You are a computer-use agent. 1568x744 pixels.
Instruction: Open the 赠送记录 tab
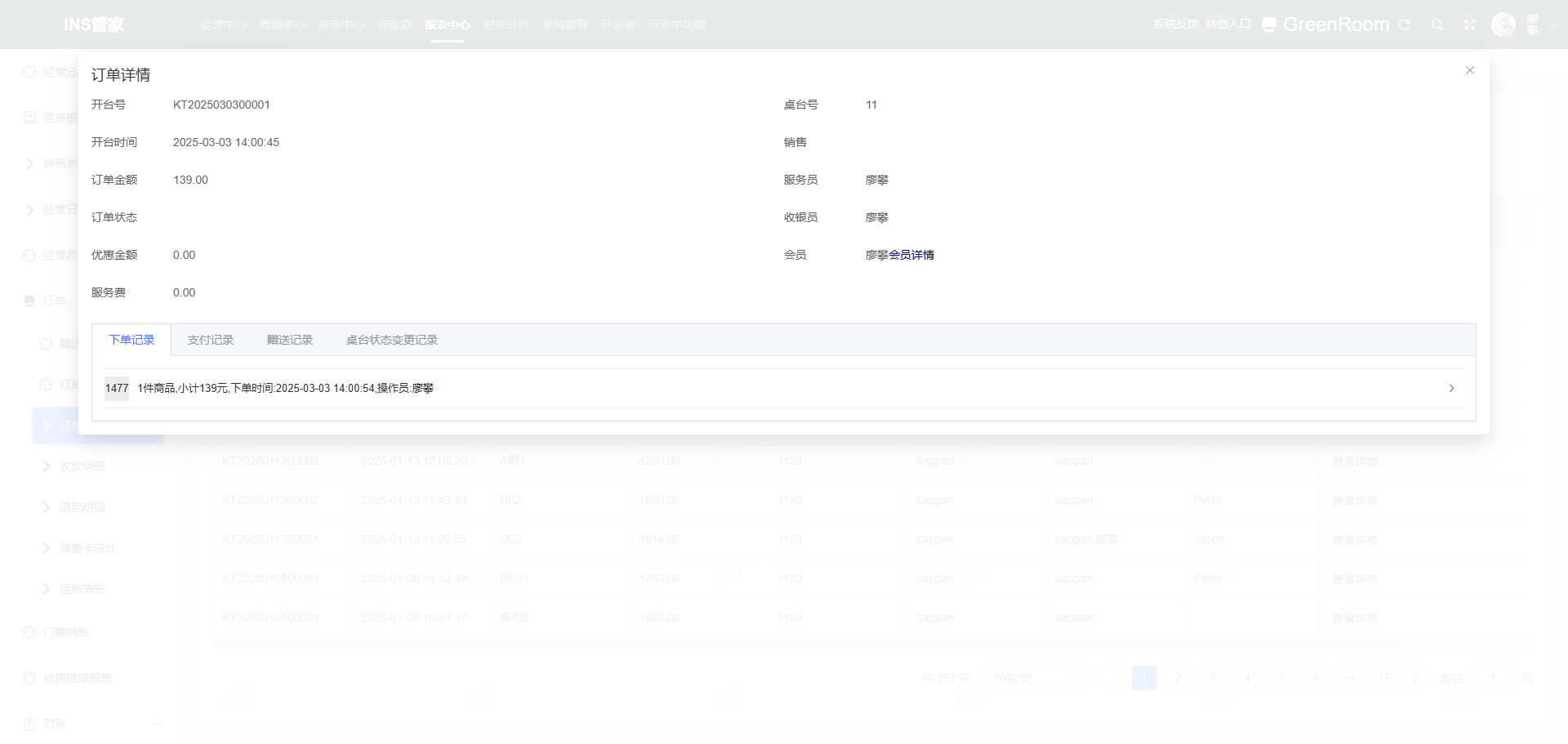290,340
